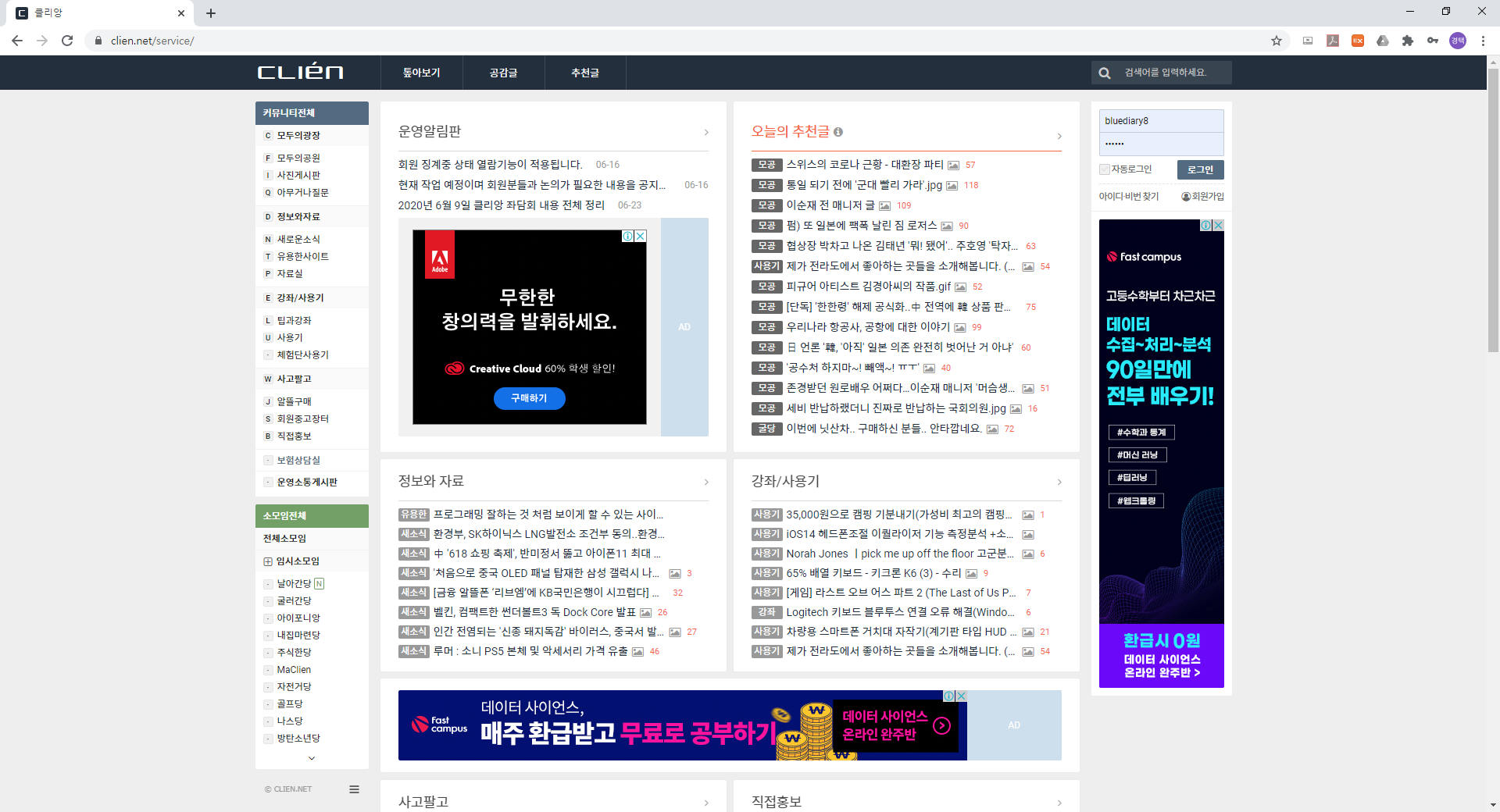Click the page vertical scrollbar thumb
The width and height of the screenshot is (1500, 812).
click(x=1493, y=211)
